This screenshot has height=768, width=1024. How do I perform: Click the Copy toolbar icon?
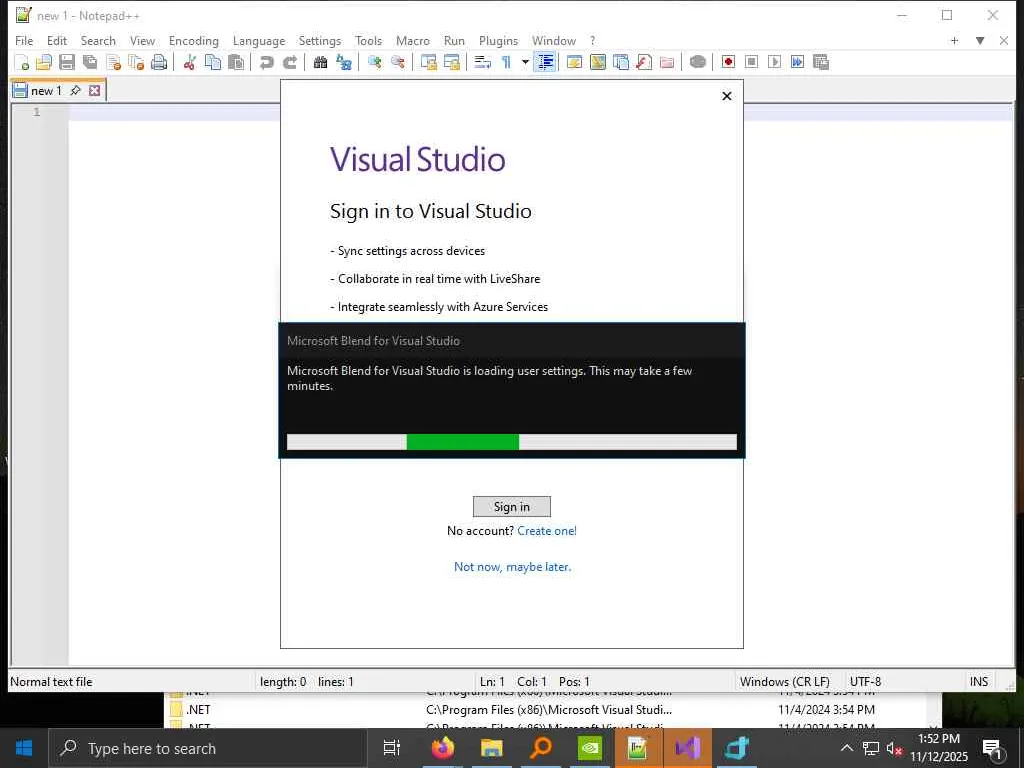213,62
